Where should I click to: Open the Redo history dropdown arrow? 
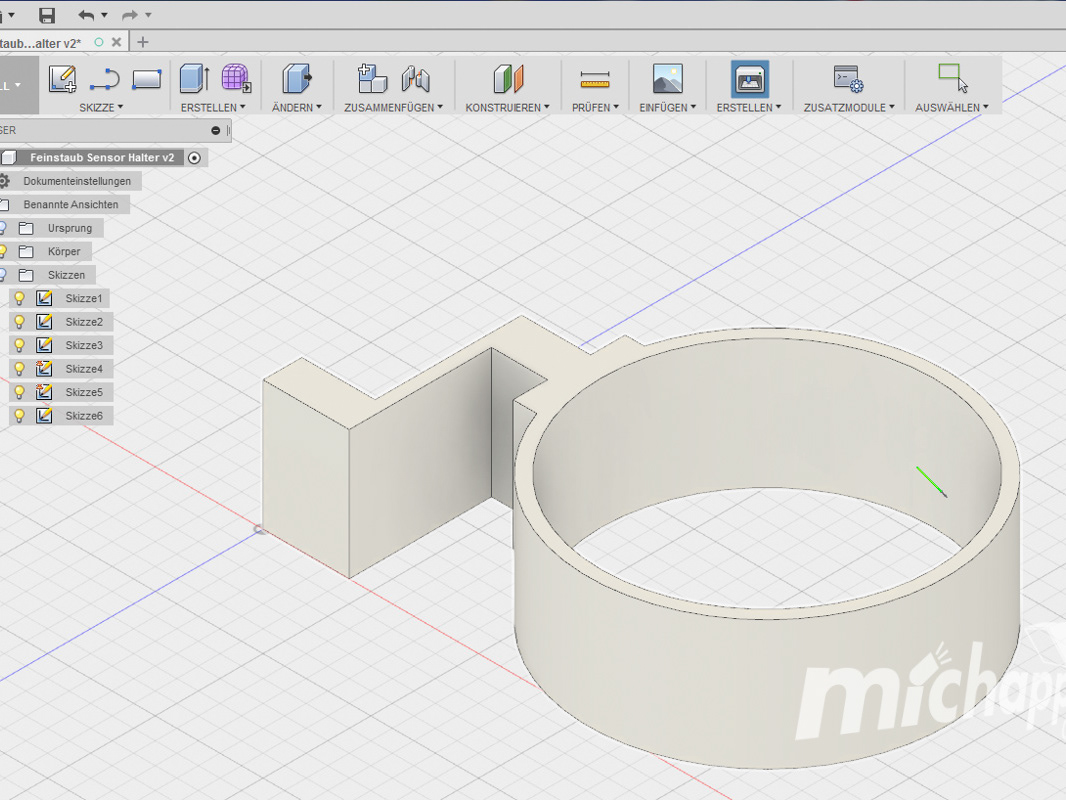(148, 15)
